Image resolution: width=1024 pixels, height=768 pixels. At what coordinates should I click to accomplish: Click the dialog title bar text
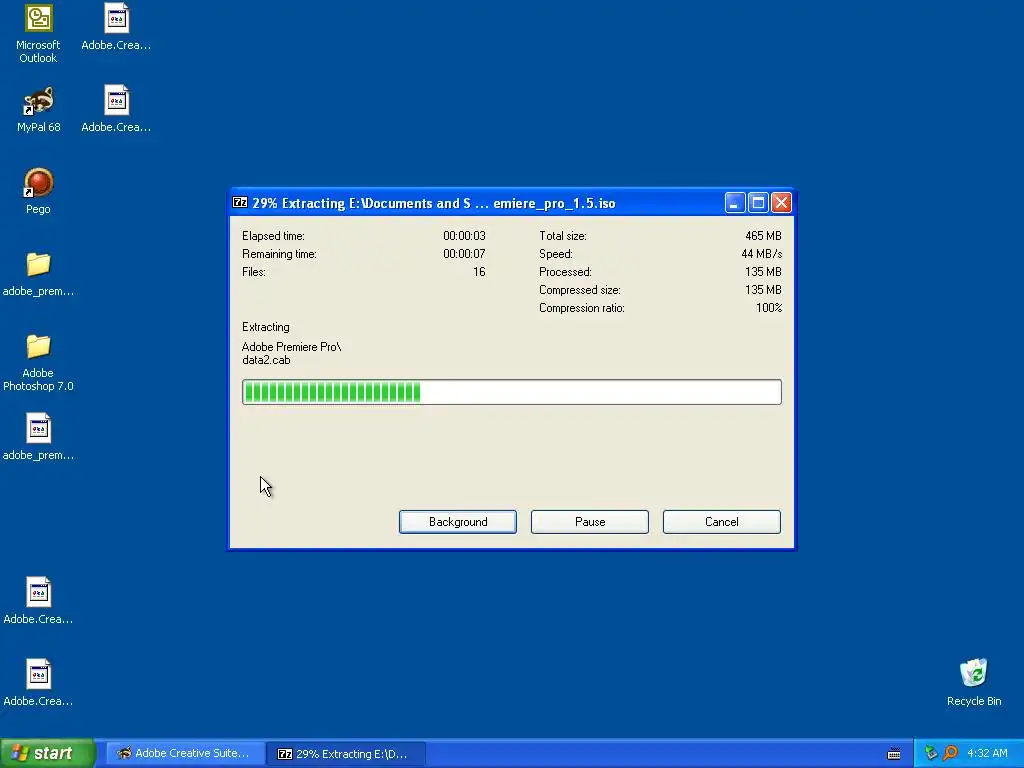coord(434,203)
